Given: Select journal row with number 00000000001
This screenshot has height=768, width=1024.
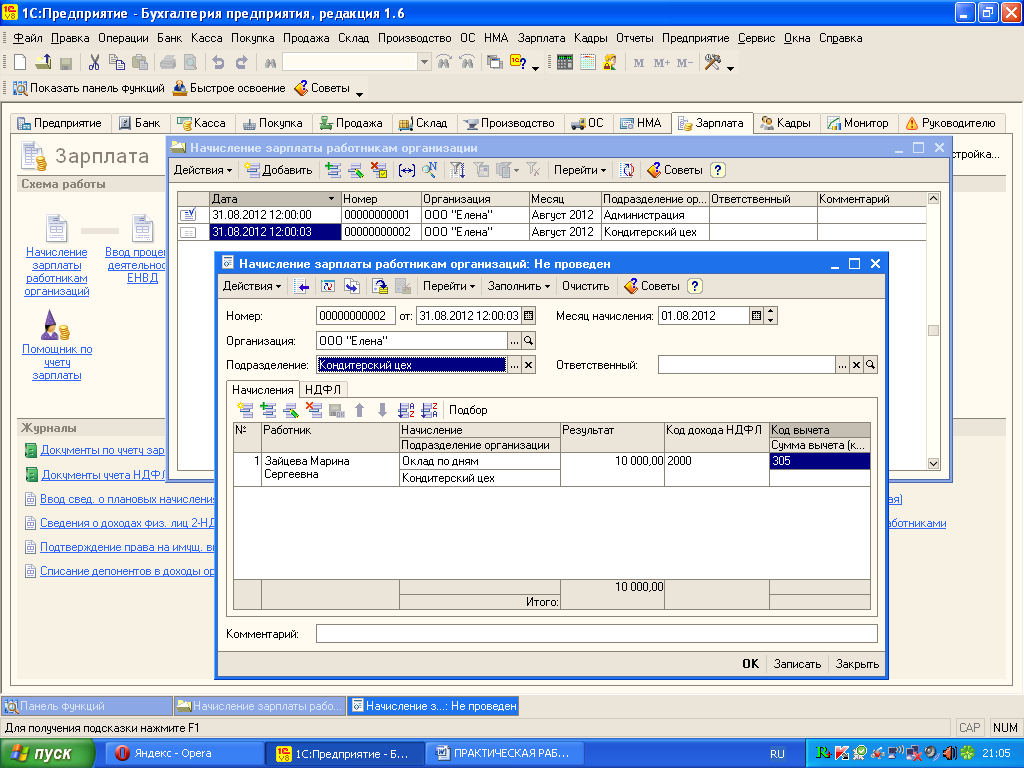Looking at the screenshot, I should pyautogui.click(x=551, y=215).
